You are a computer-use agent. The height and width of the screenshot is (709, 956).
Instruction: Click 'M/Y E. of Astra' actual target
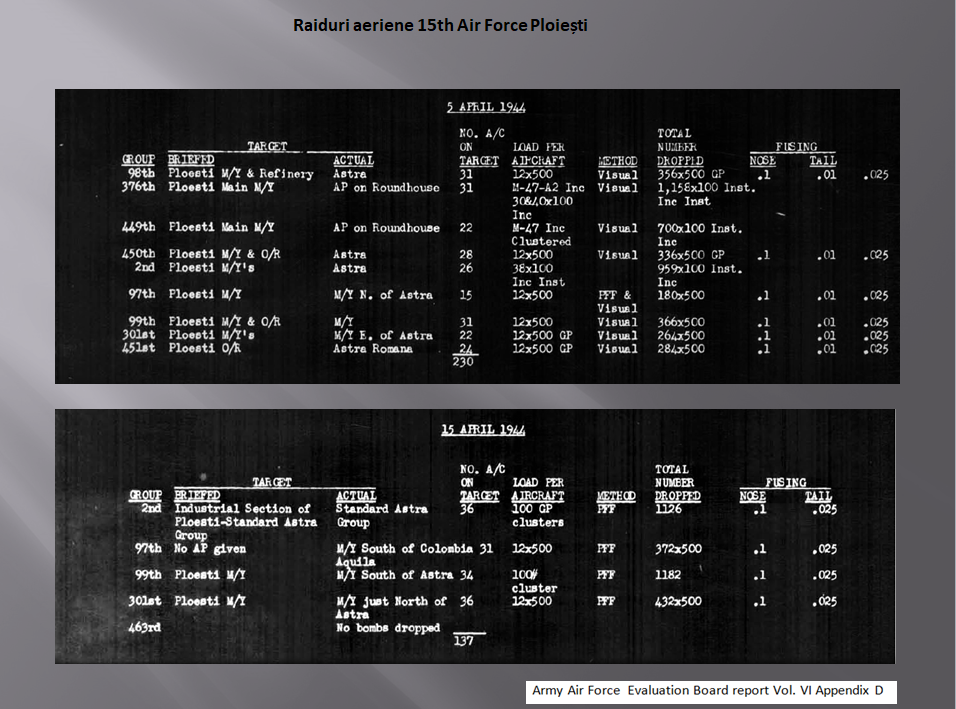pyautogui.click(x=383, y=335)
